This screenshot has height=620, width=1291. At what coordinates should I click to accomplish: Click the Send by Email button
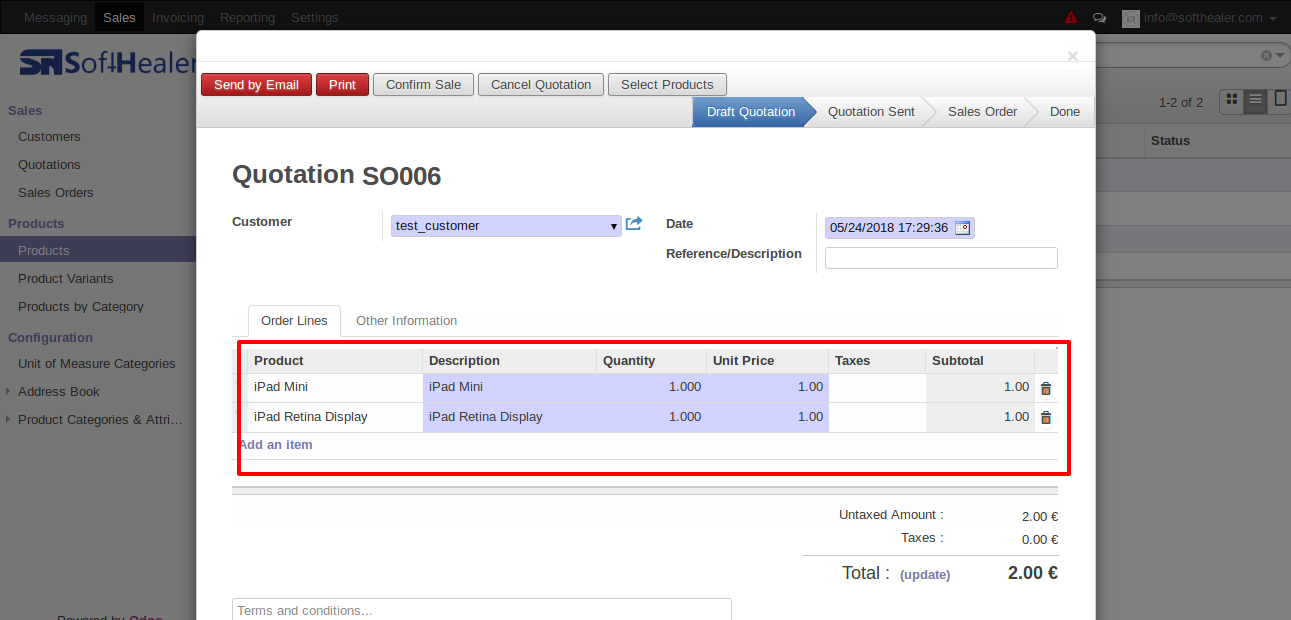point(256,85)
